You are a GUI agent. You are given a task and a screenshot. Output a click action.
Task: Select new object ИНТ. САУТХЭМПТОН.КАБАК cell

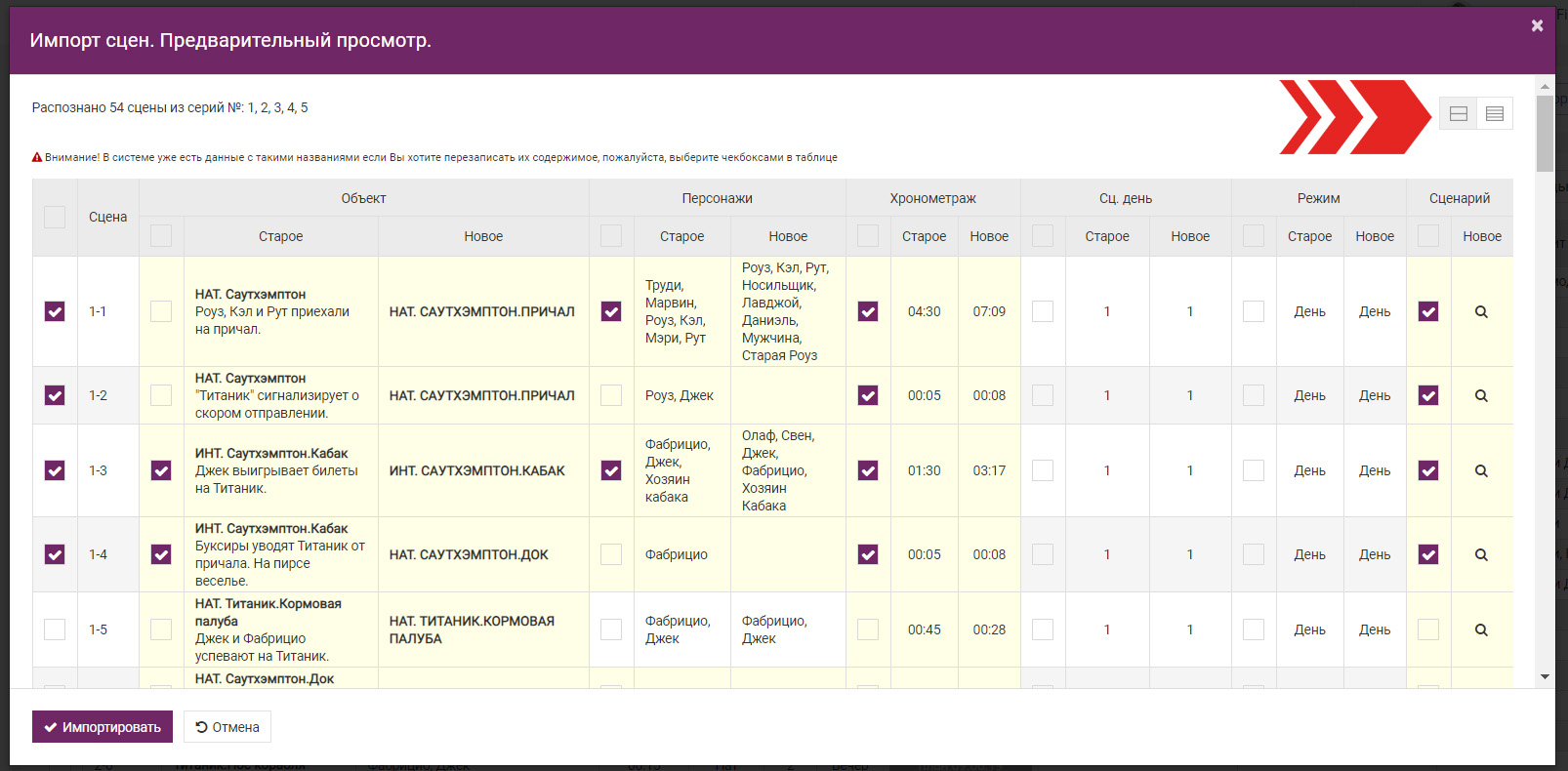click(483, 470)
